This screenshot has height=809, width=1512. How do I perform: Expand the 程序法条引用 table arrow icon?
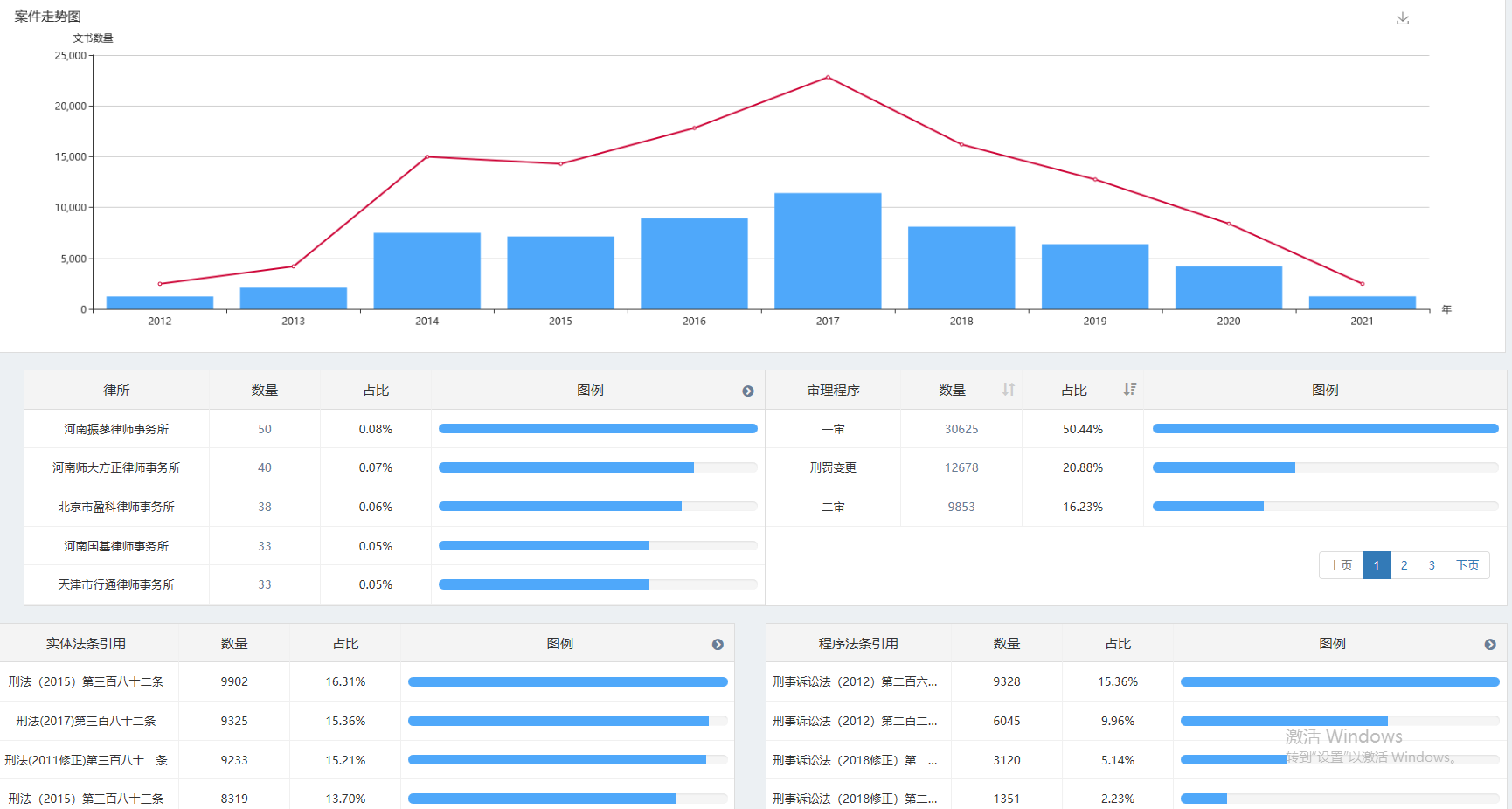point(1490,645)
